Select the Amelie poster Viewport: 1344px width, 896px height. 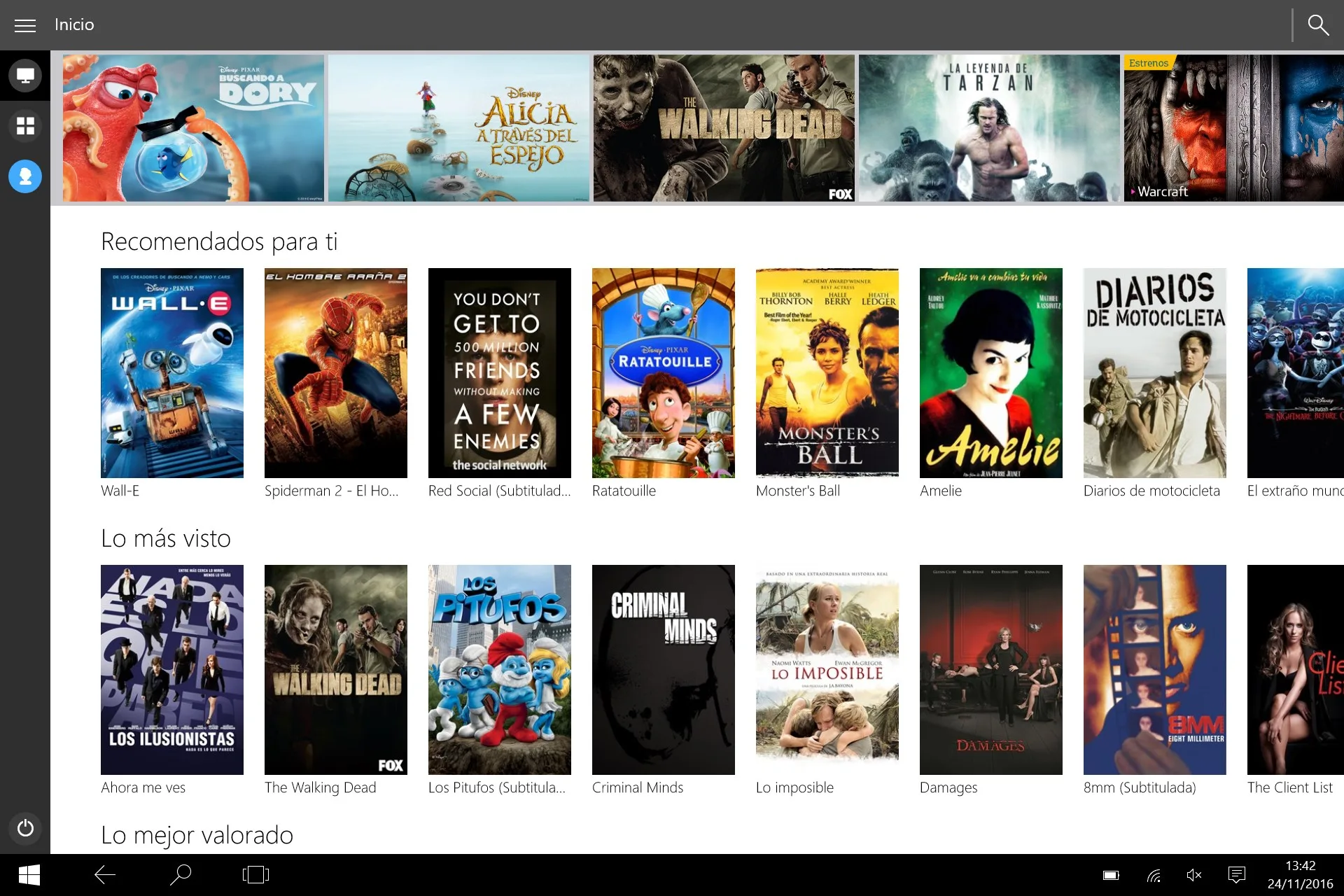(991, 373)
